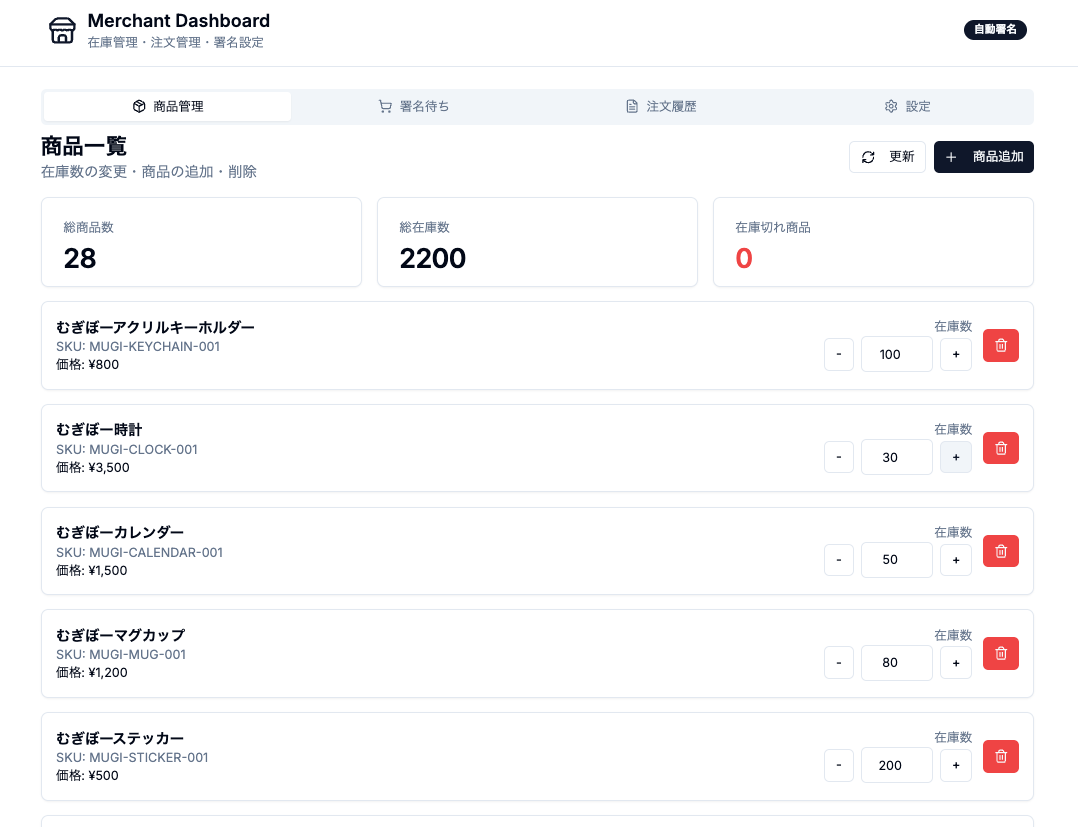This screenshot has width=1078, height=827.
Task: Decrease stock for むぎぼー時計
Action: 838,457
